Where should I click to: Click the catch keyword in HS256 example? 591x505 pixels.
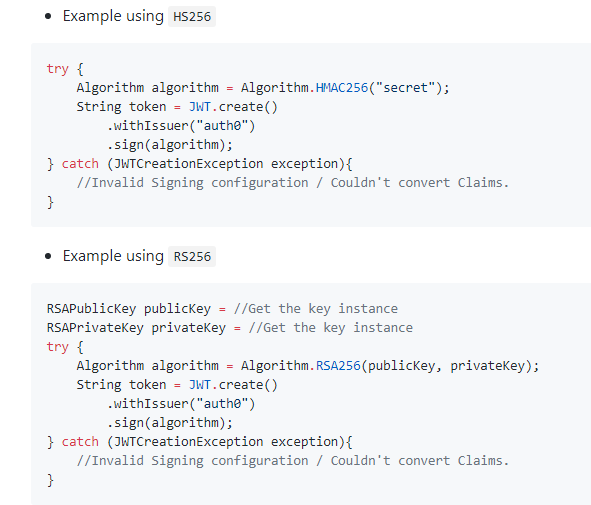click(x=80, y=164)
